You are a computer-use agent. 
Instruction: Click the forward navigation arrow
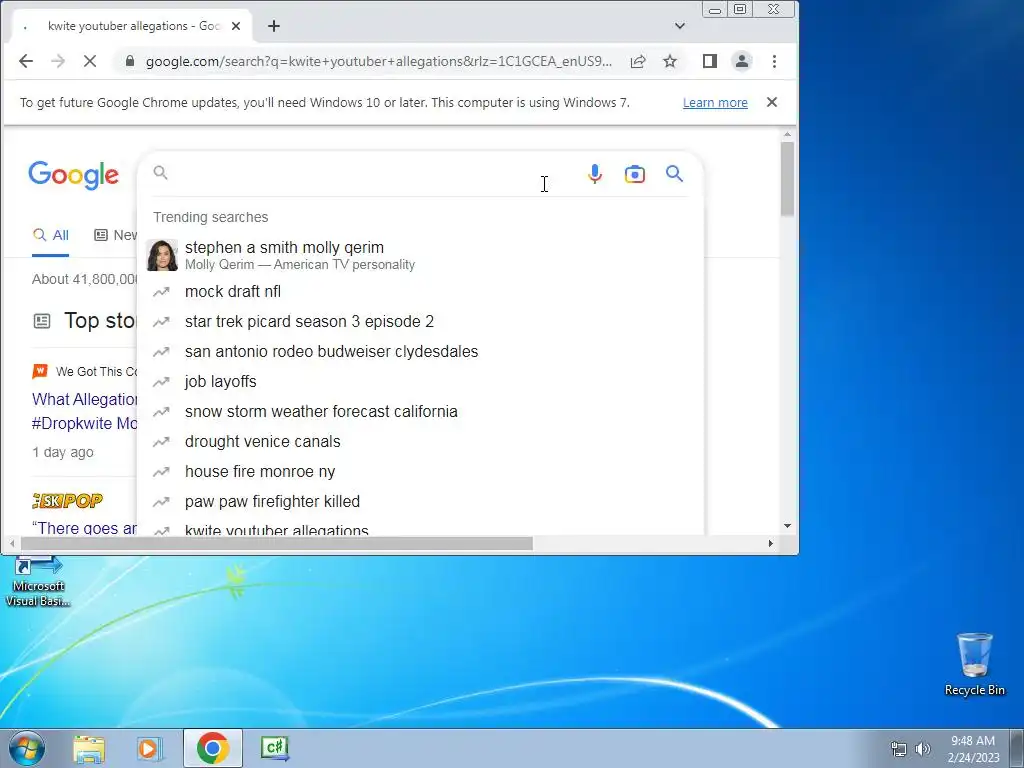coord(57,61)
